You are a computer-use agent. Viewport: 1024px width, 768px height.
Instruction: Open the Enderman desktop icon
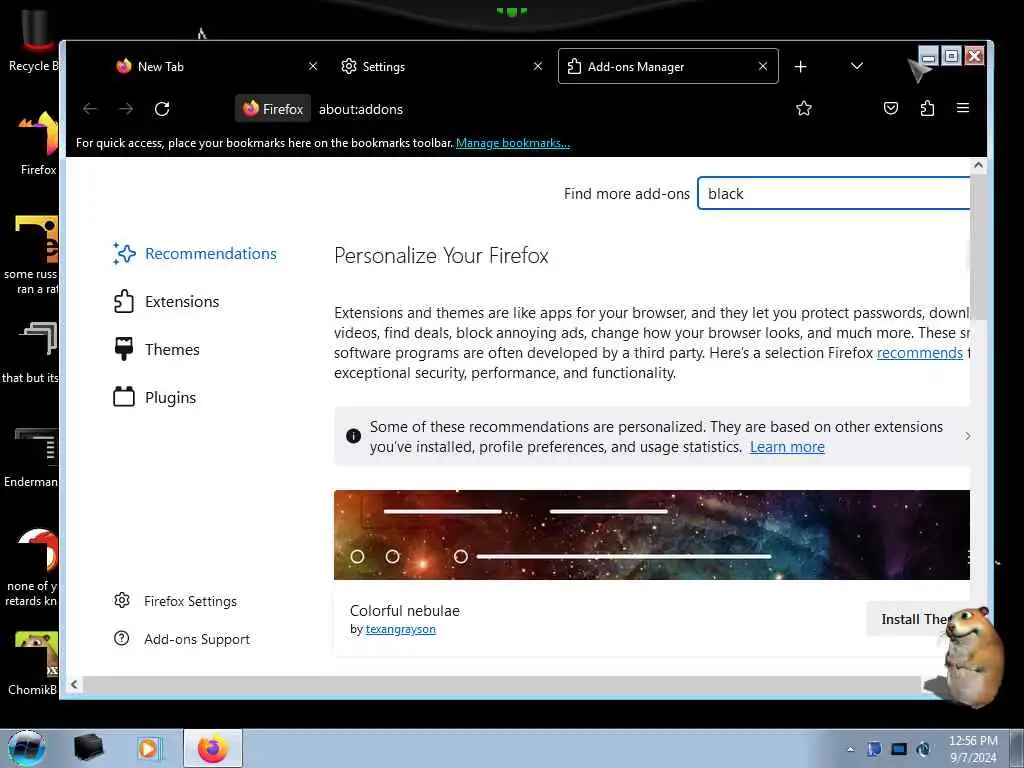point(33,457)
